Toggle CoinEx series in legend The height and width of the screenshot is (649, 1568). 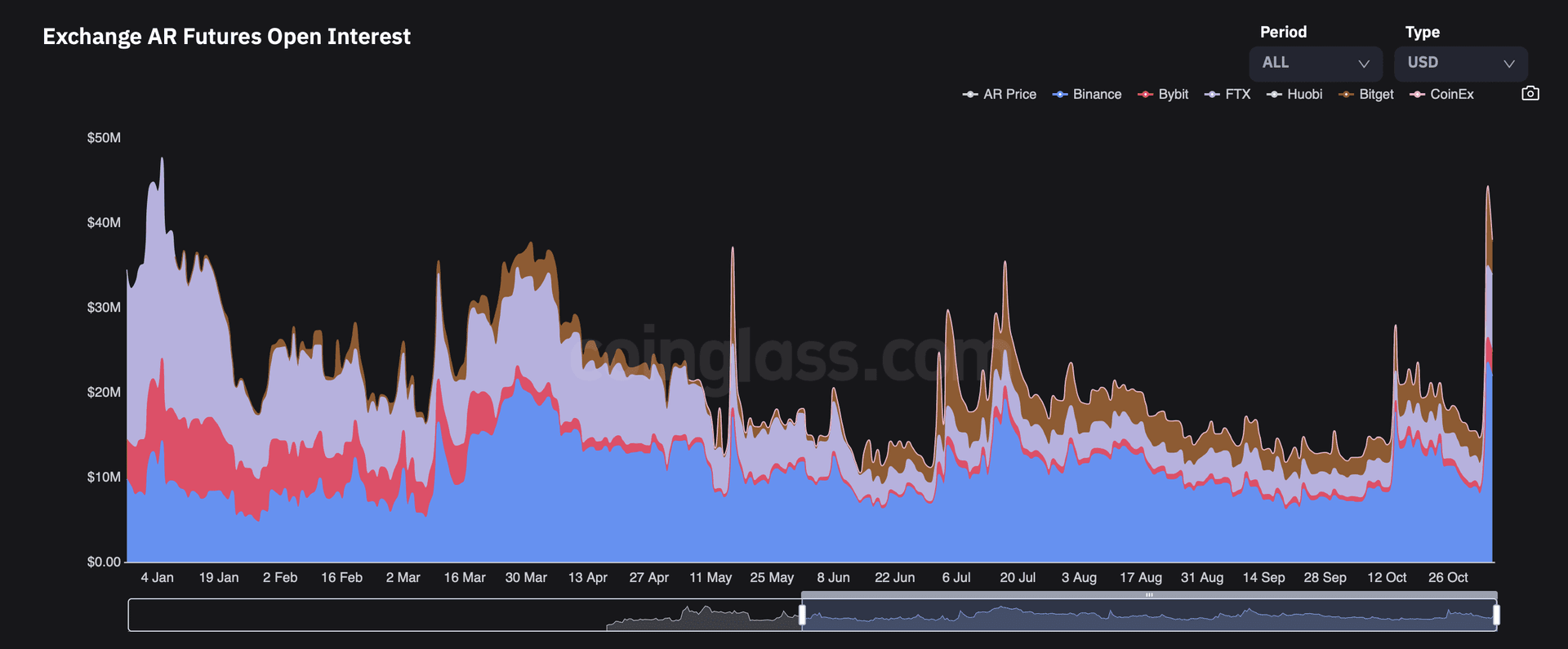(1442, 95)
